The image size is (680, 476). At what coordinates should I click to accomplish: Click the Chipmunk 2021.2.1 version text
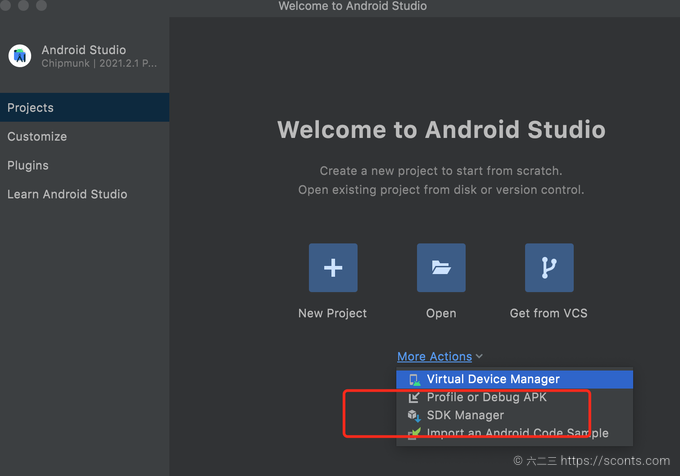click(99, 63)
